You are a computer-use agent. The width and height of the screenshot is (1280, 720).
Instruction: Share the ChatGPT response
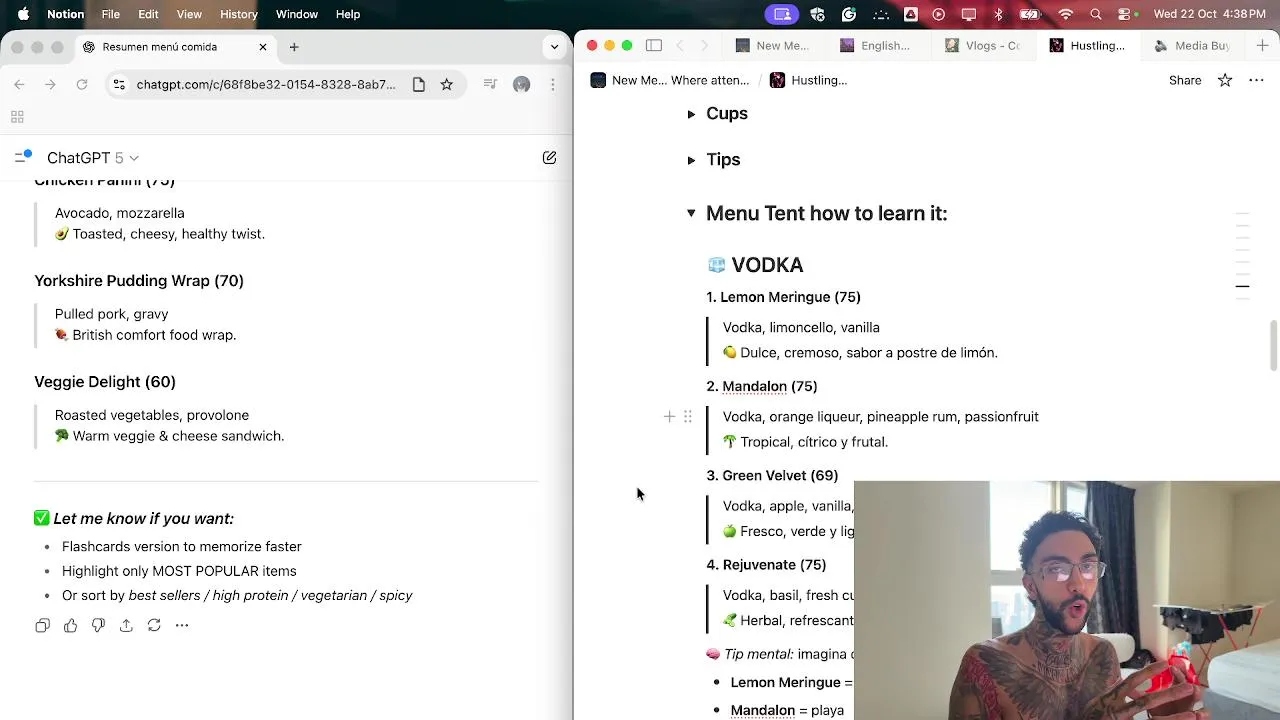126,625
